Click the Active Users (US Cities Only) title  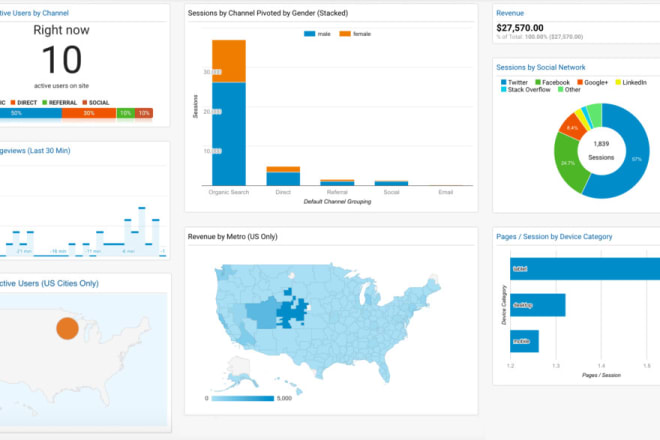(x=49, y=283)
